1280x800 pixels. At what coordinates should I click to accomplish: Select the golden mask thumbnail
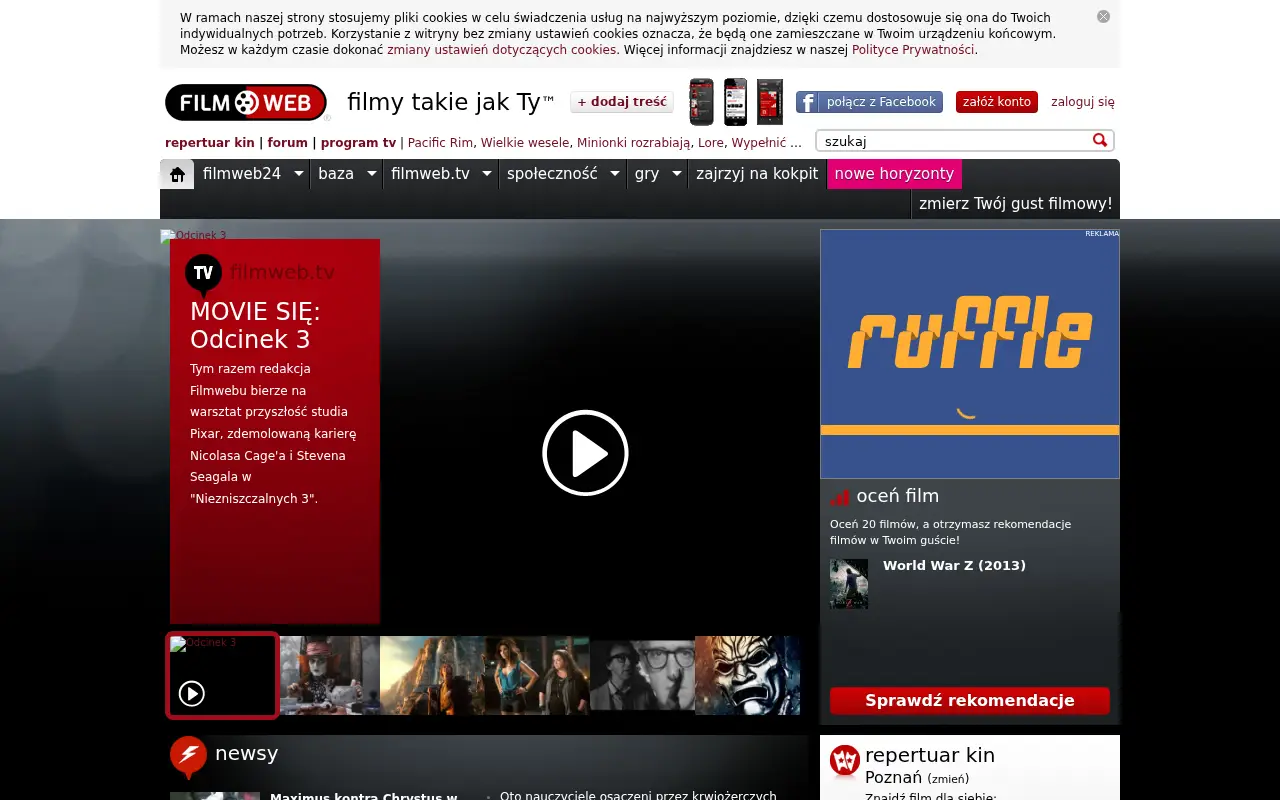click(747, 675)
